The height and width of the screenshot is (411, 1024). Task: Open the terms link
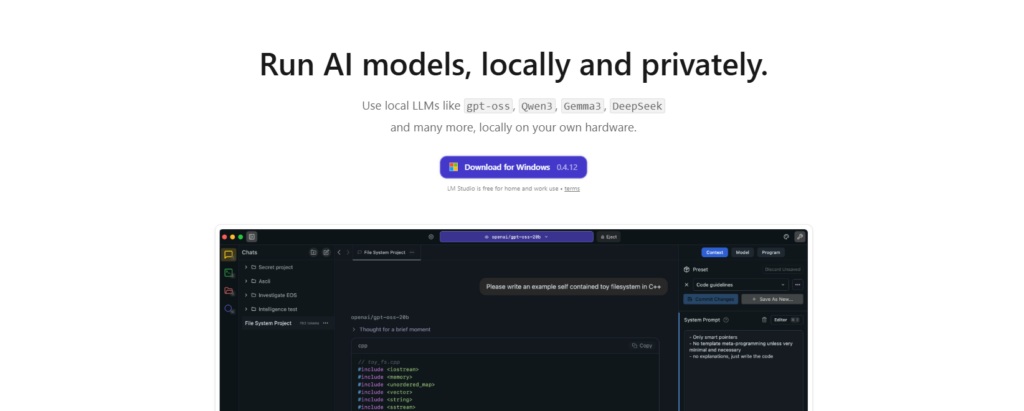tap(572, 189)
